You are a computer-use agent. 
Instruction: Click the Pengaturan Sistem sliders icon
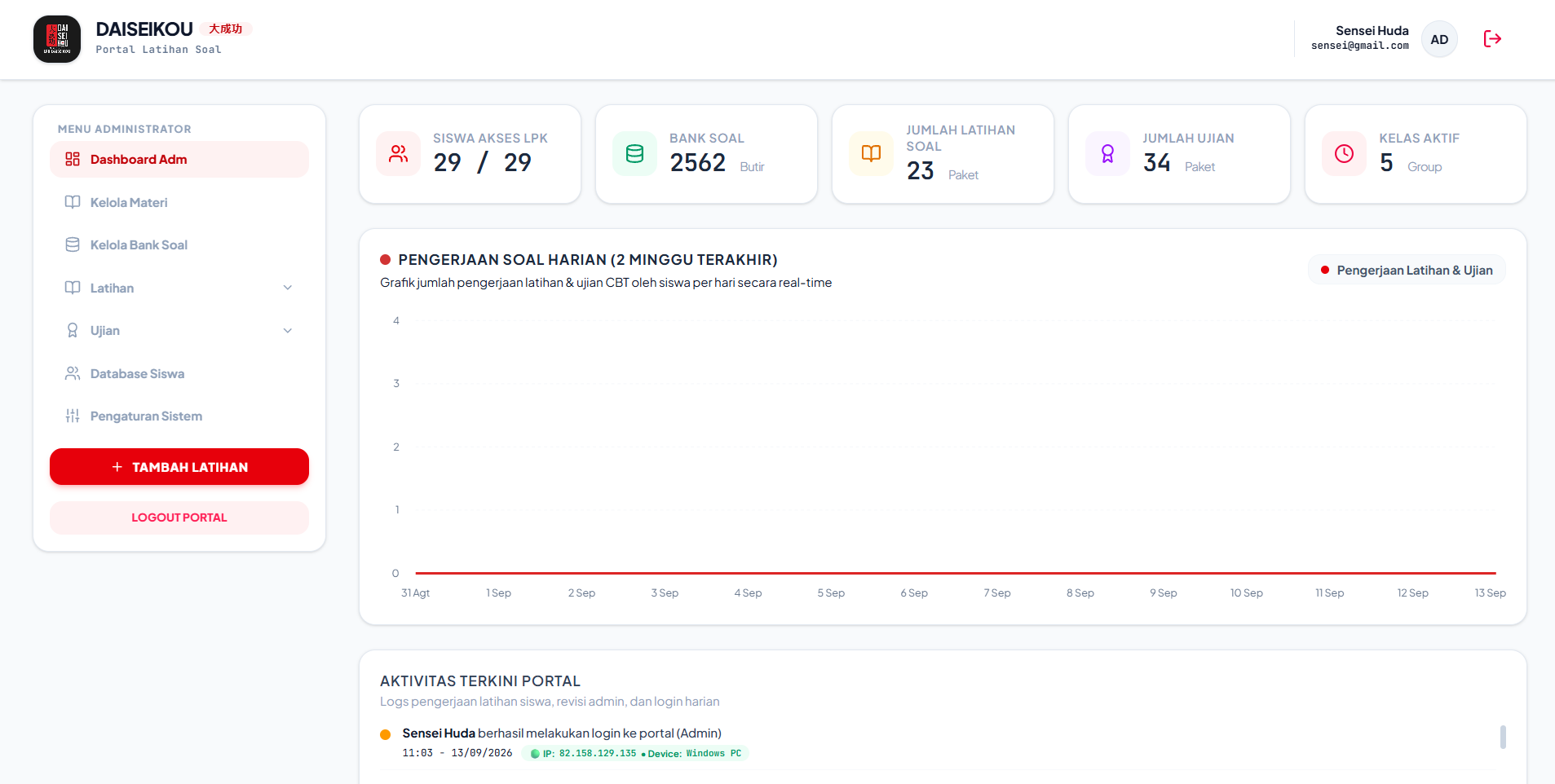pos(73,416)
